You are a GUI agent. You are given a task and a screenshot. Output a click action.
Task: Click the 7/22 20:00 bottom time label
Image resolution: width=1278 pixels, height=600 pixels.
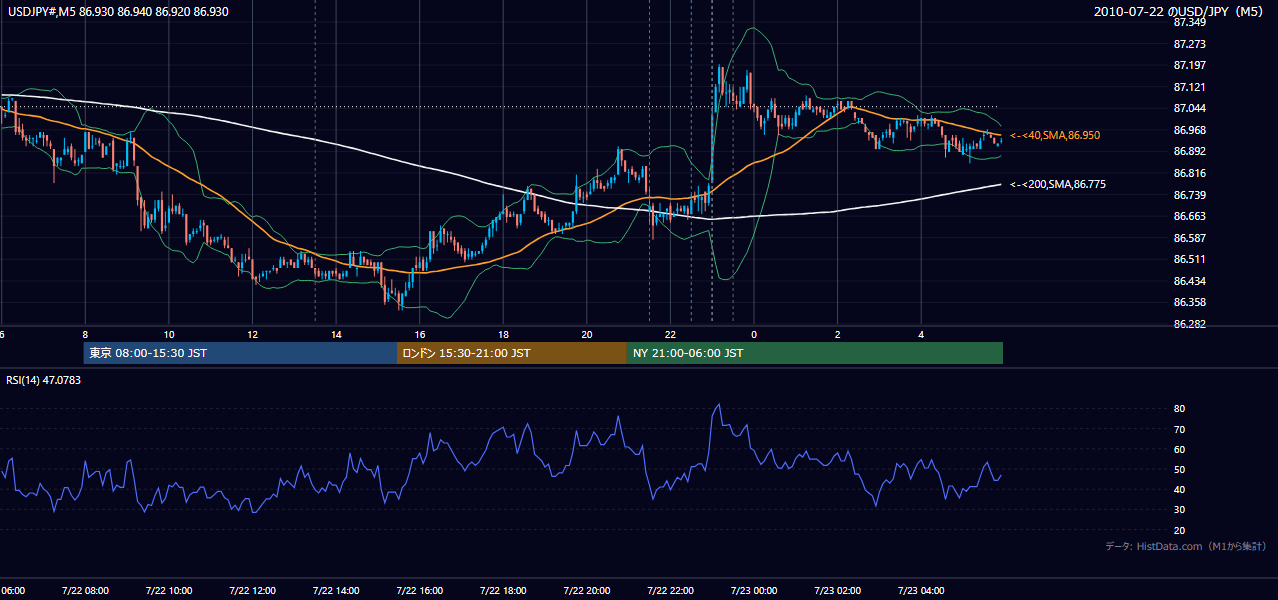586,590
